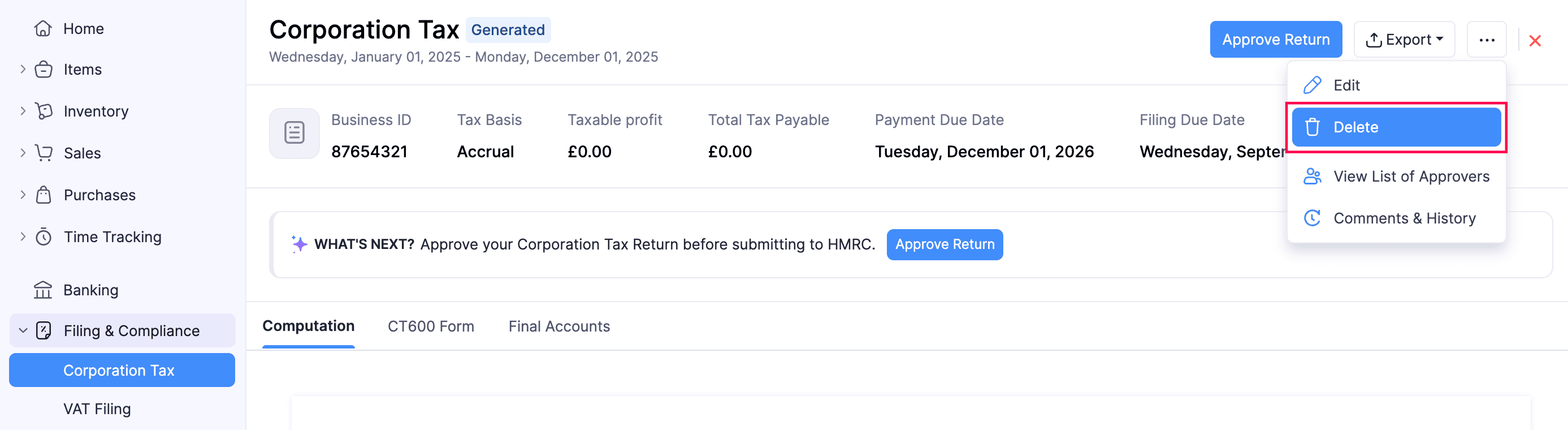Open the Export dropdown
Screen dimensions: 1568x430
tap(1404, 39)
